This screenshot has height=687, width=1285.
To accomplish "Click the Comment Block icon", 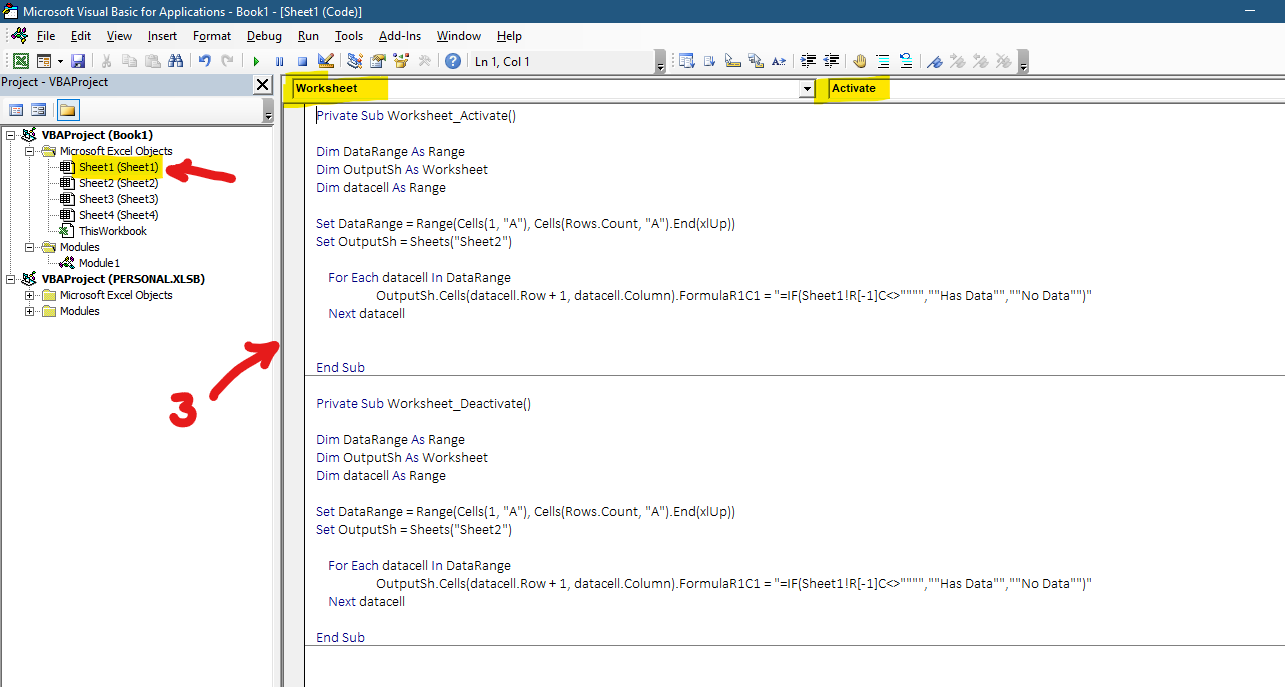I will pyautogui.click(x=883, y=61).
